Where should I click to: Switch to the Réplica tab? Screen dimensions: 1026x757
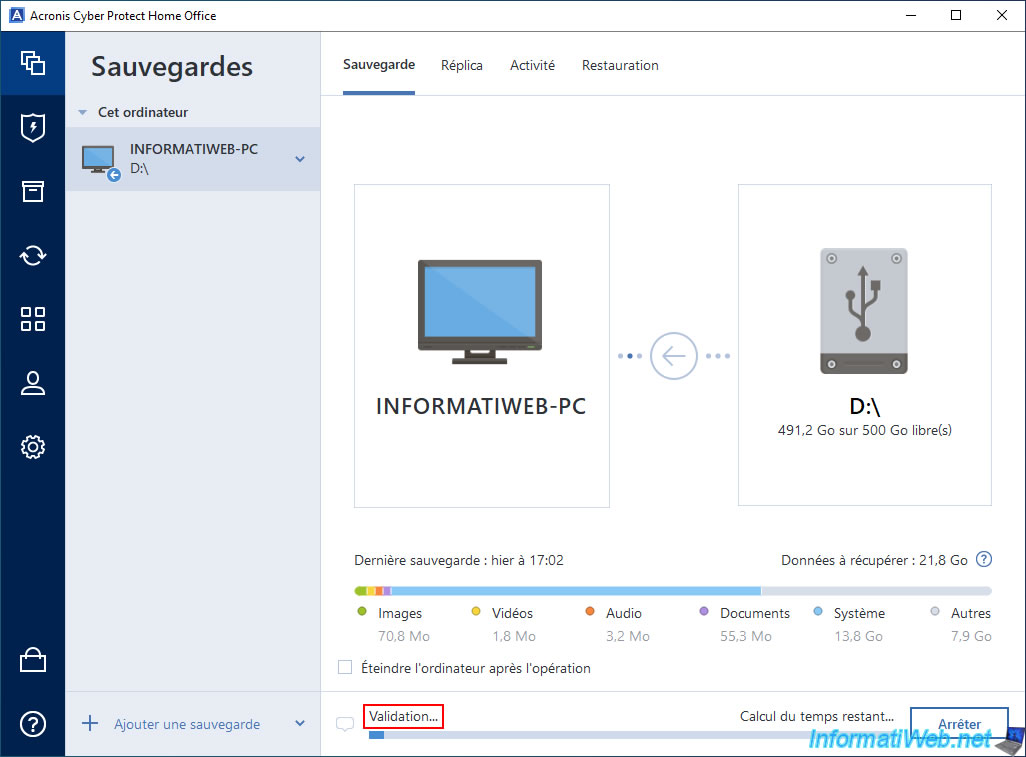click(461, 65)
